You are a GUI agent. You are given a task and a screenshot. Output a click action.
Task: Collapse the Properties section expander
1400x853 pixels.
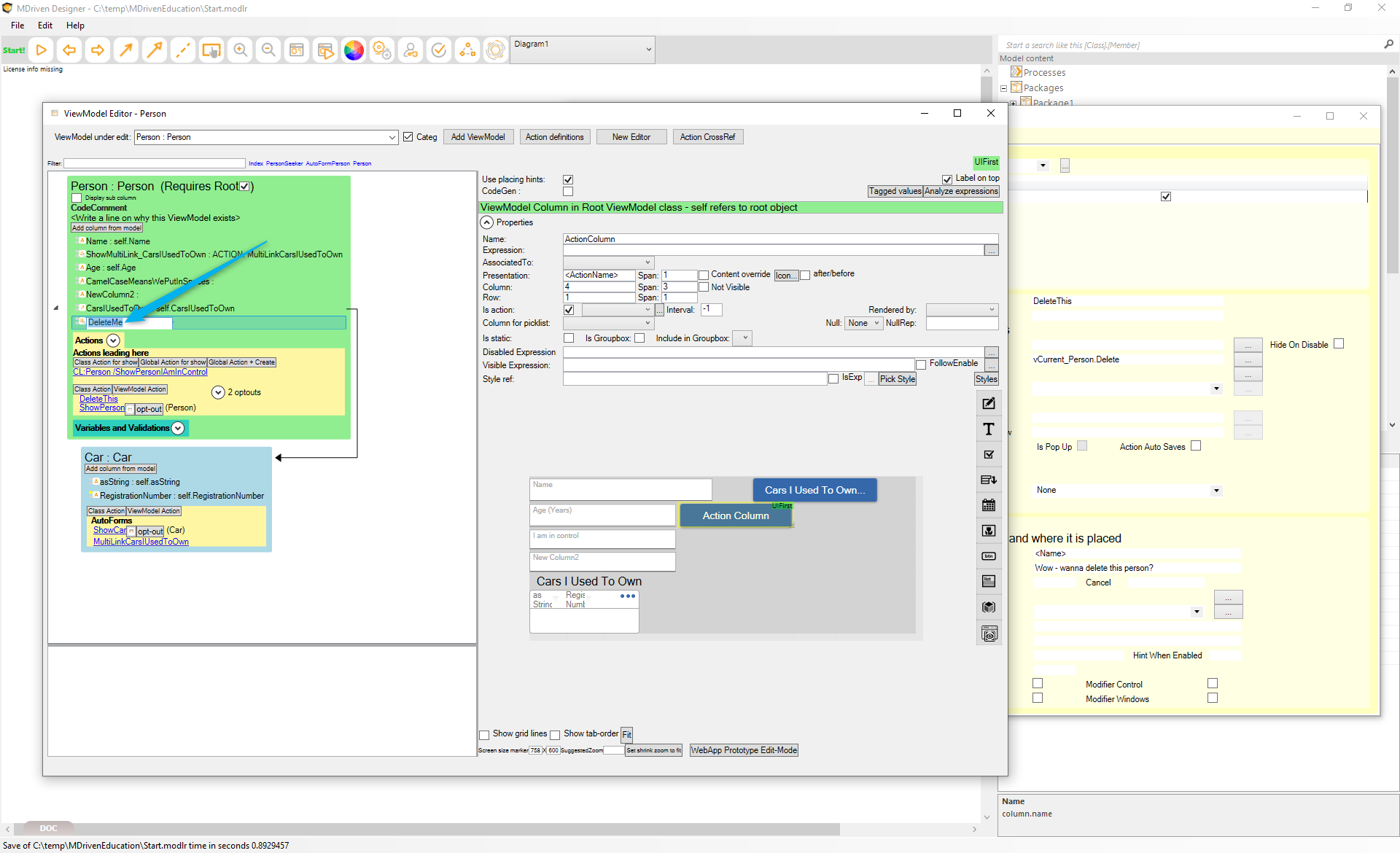pos(487,222)
